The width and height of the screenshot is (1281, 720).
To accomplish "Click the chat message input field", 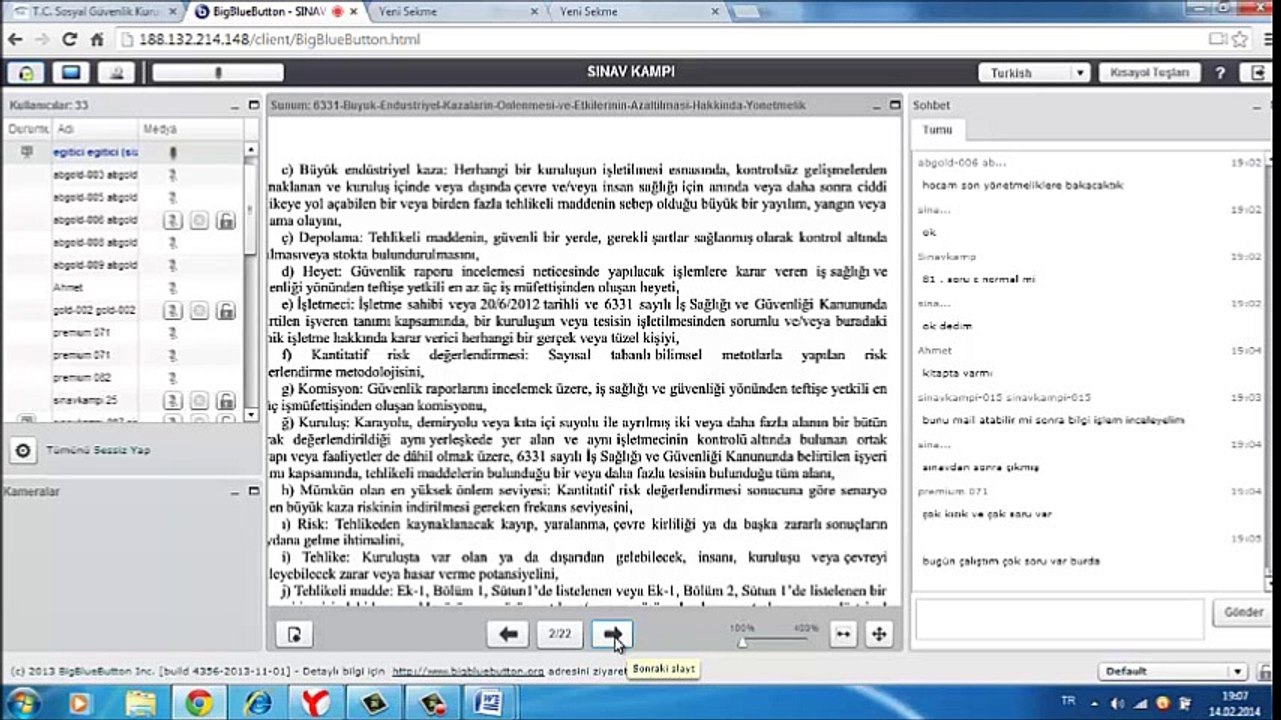I will point(1058,620).
